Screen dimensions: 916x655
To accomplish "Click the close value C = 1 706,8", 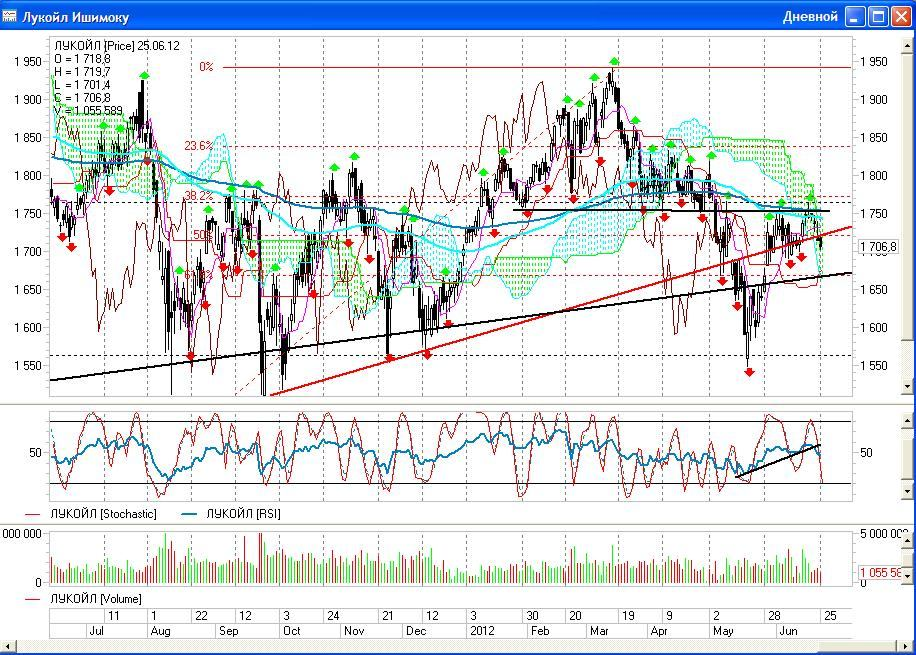I will pos(82,98).
